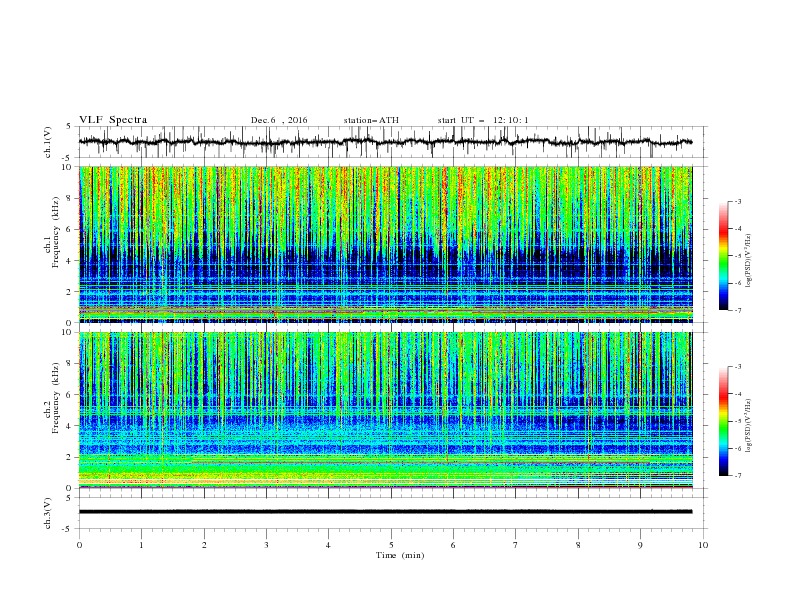Click the '5' volt tick on ch.1 waveform axis

(69, 126)
